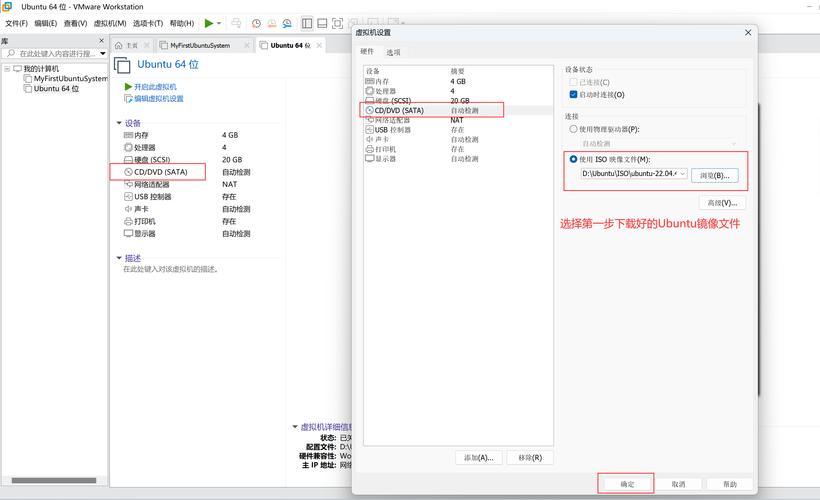Screen dimensions: 820x500
Task: Select 显示器 row in settings device list
Action: 458,158
